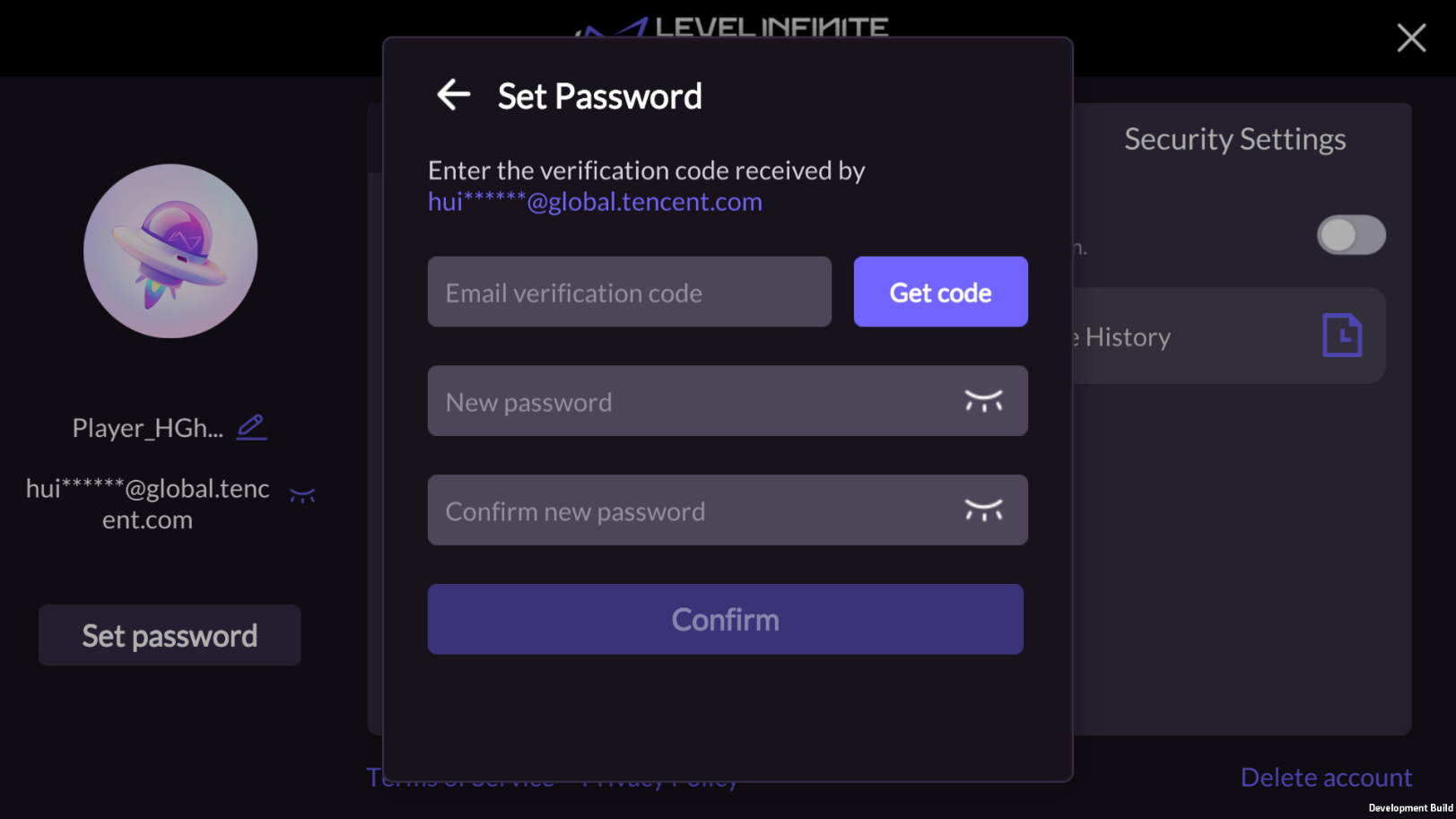This screenshot has width=1456, height=819.
Task: Click the masked email link in dialog
Action: point(595,202)
